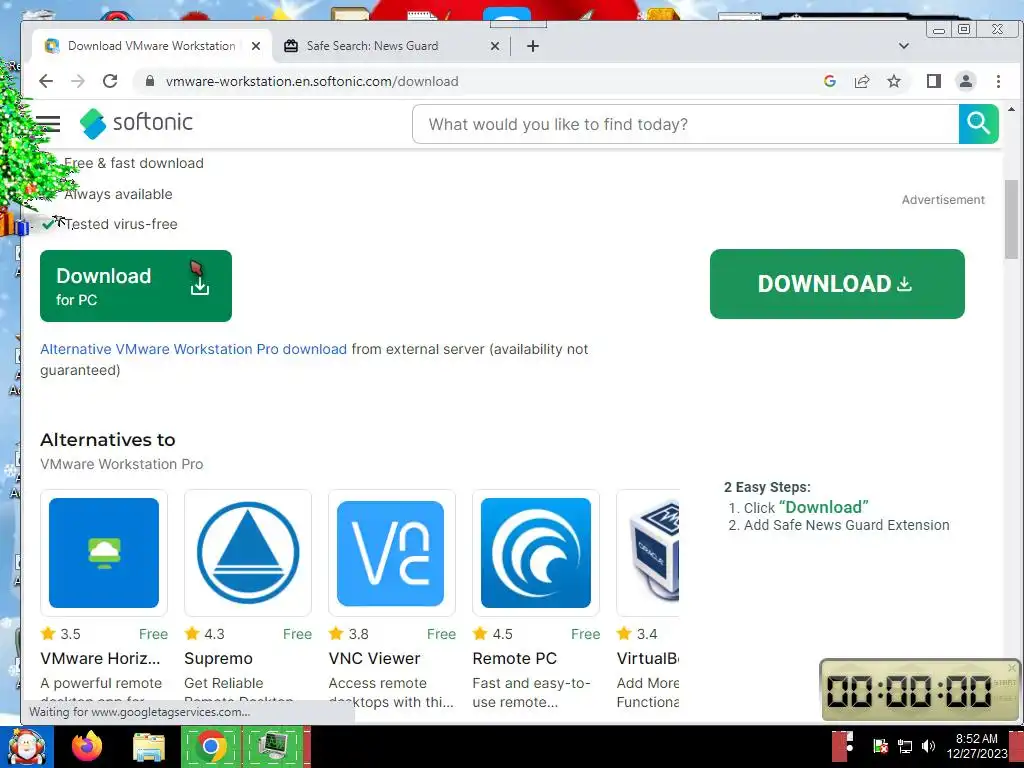Image resolution: width=1024 pixels, height=768 pixels.
Task: Go back to the previous page
Action: coord(46,81)
